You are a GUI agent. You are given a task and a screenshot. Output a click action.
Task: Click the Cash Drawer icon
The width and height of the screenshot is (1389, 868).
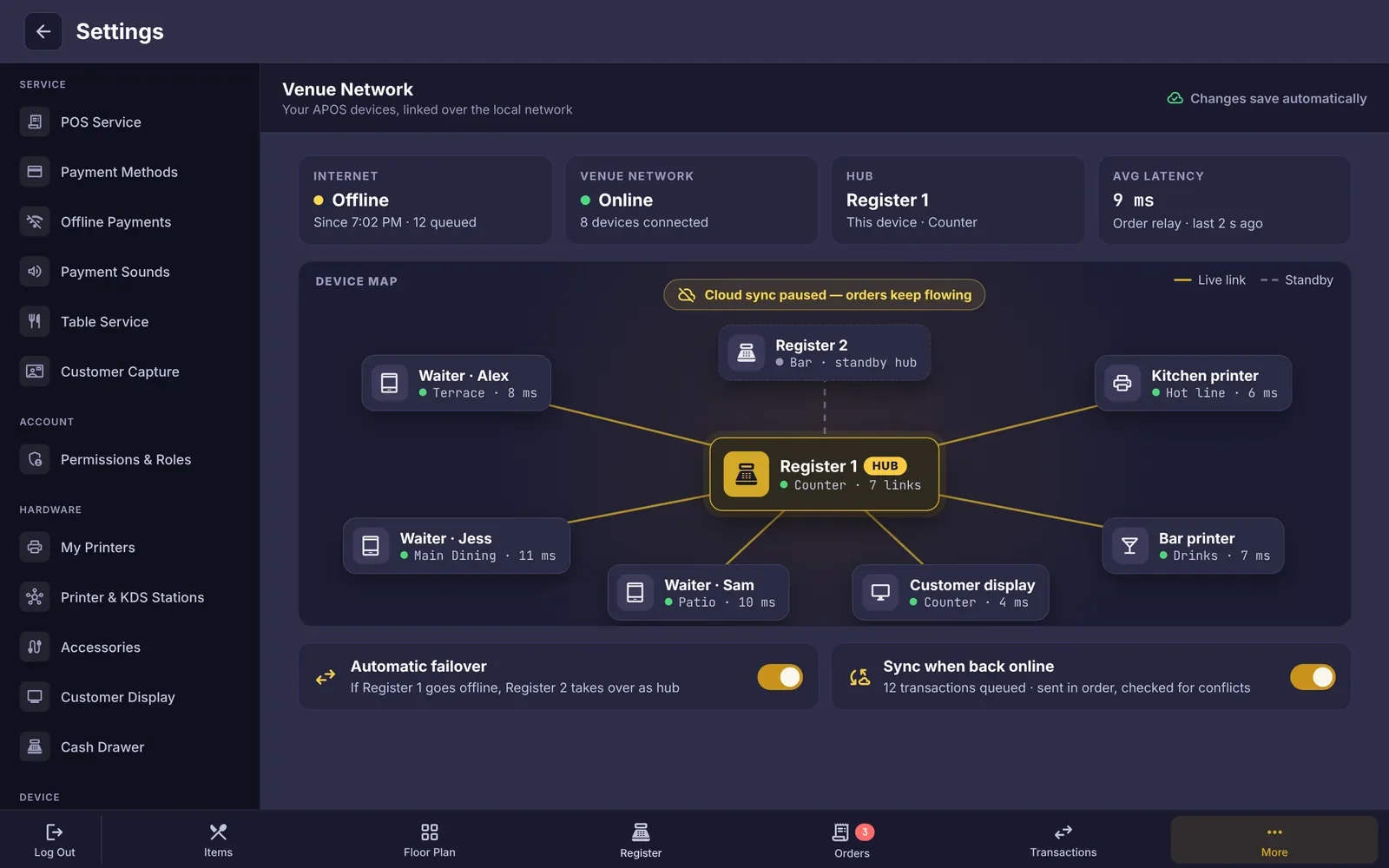tap(35, 747)
